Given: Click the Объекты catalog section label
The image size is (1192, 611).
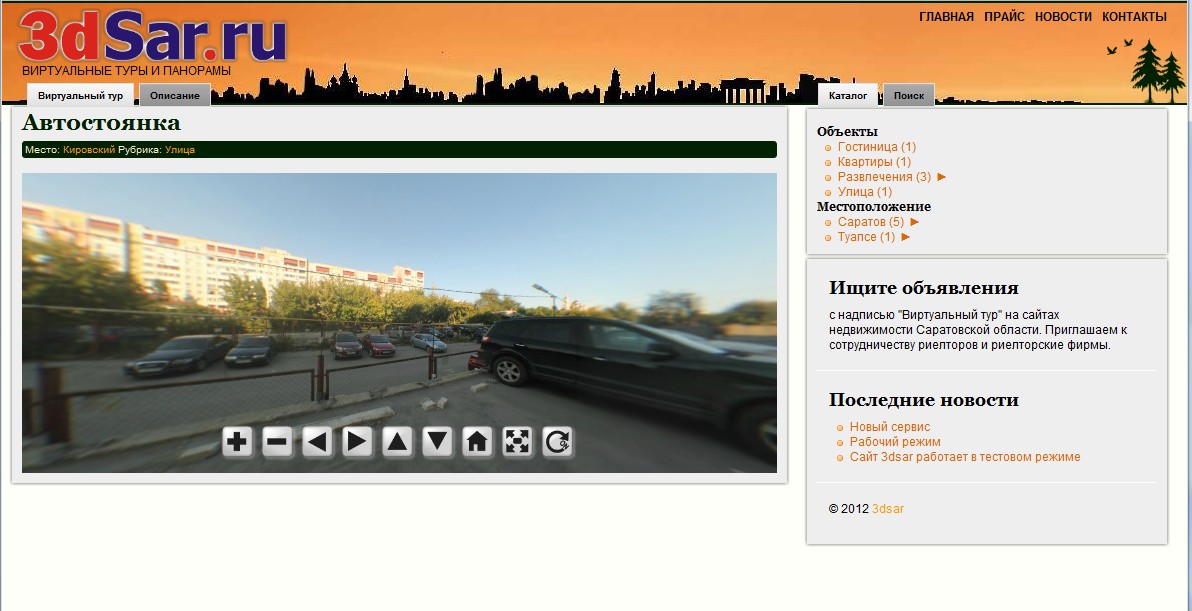Looking at the screenshot, I should pos(847,131).
